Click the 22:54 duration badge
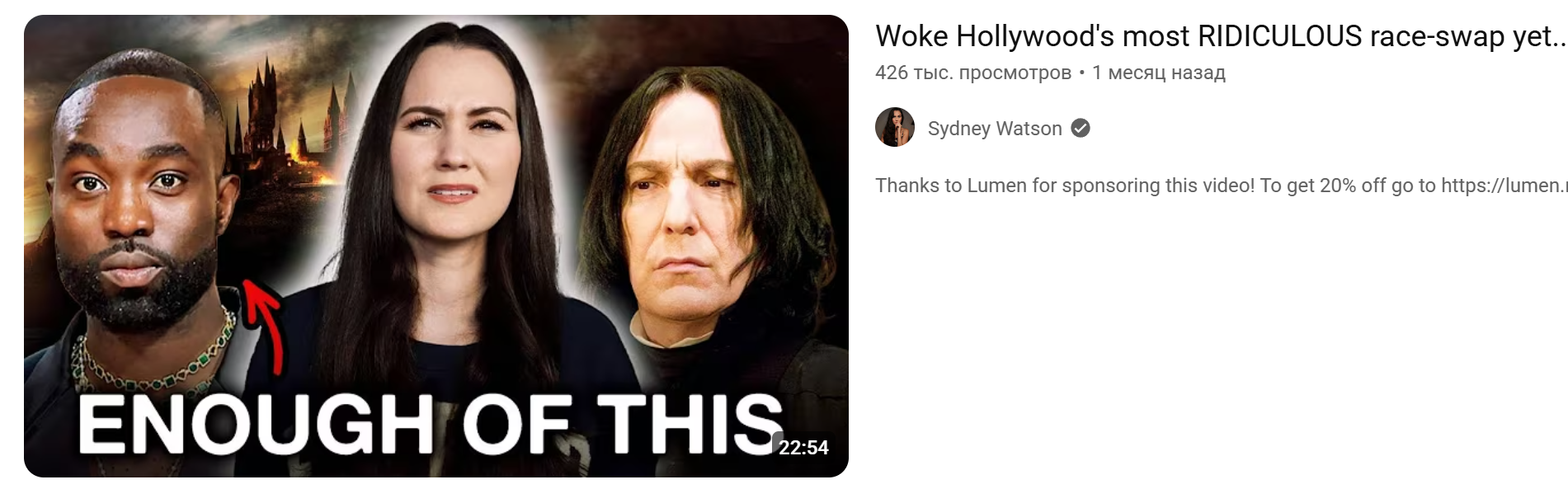1568x489 pixels. click(803, 447)
